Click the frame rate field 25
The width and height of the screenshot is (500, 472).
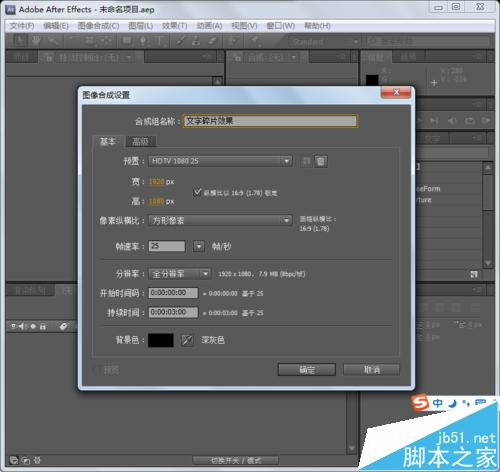tap(167, 246)
